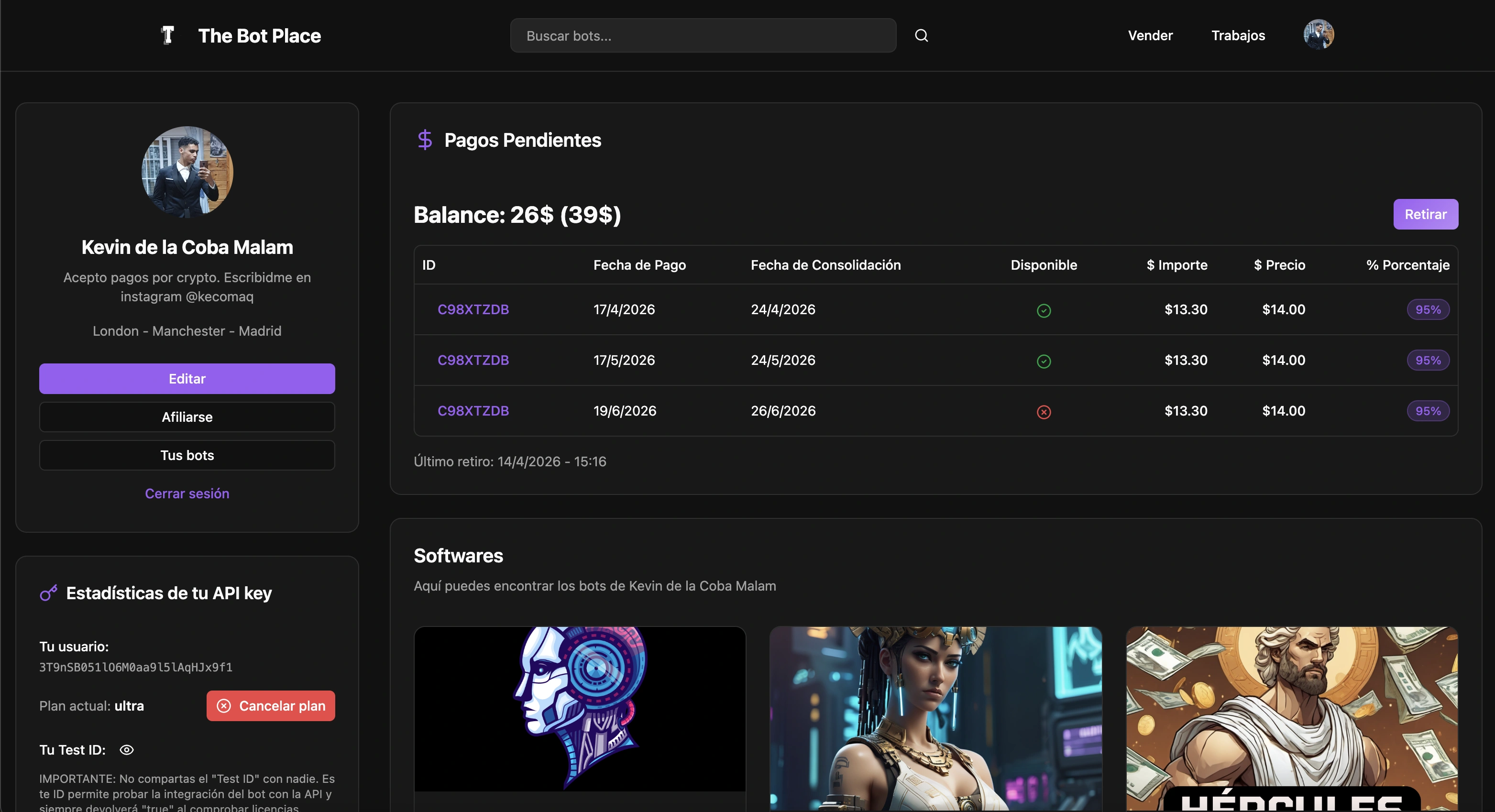
Task: Click green available check for 17/4/2026 payment
Action: click(1044, 310)
